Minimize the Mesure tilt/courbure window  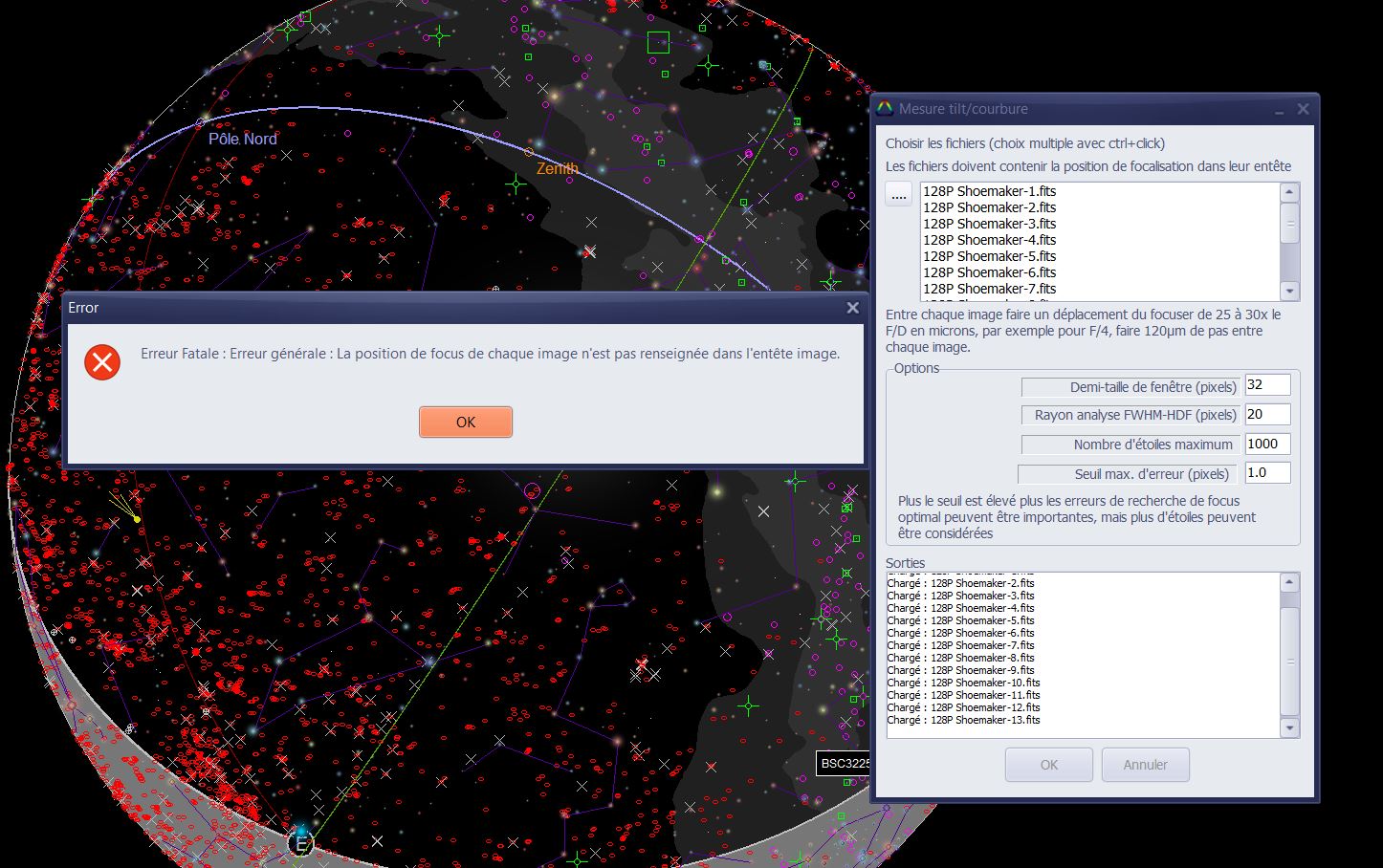[x=1279, y=111]
